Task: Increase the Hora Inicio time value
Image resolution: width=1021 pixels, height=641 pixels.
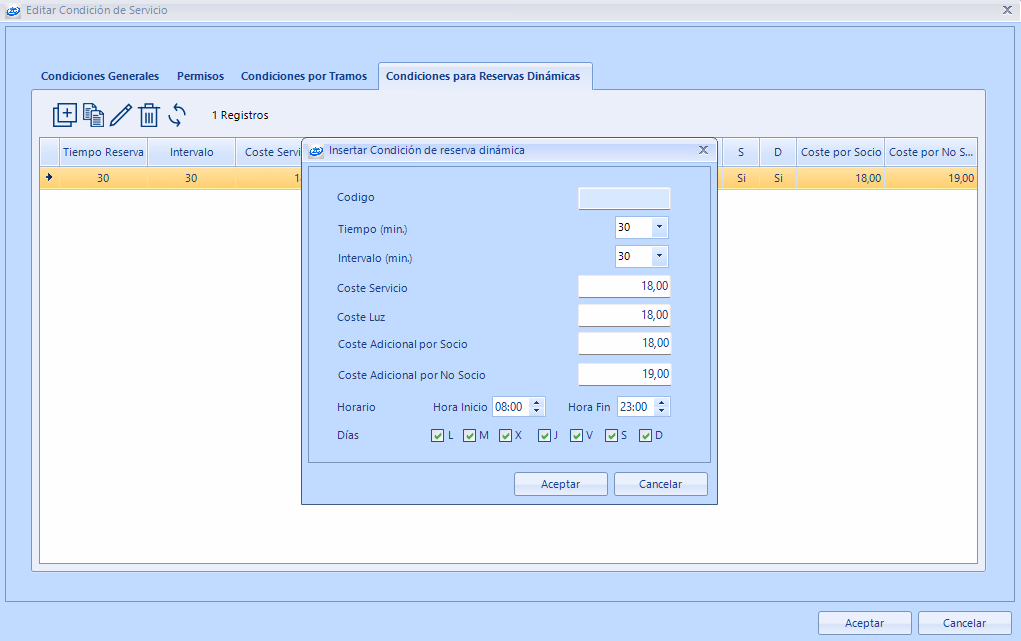Action: [537, 403]
